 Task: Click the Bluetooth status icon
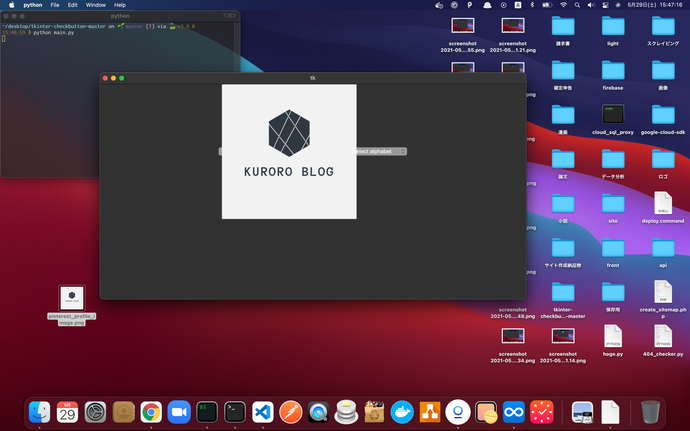point(532,5)
